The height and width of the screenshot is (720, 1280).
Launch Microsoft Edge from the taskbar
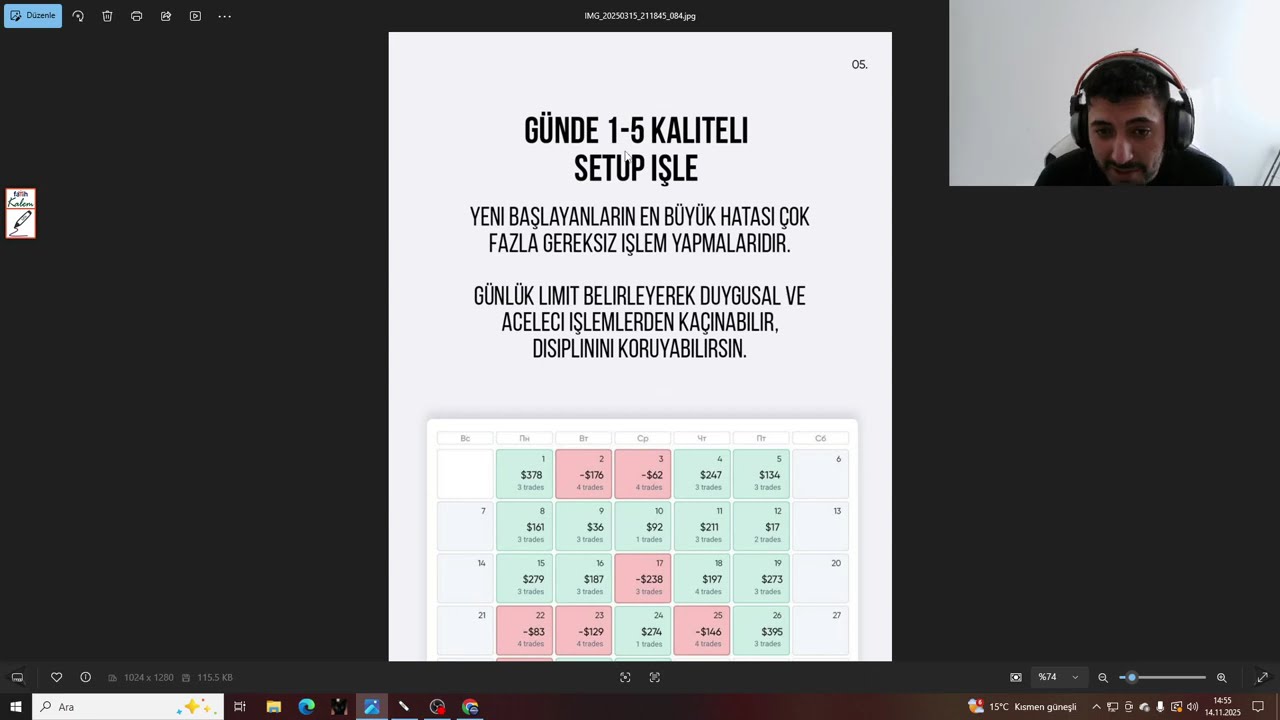306,707
